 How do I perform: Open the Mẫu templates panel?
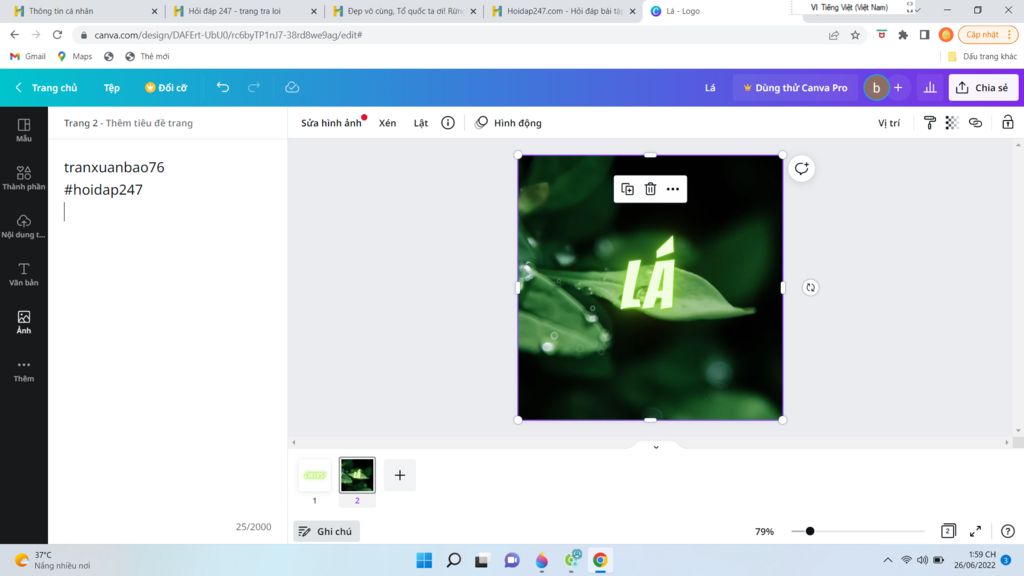coord(24,130)
